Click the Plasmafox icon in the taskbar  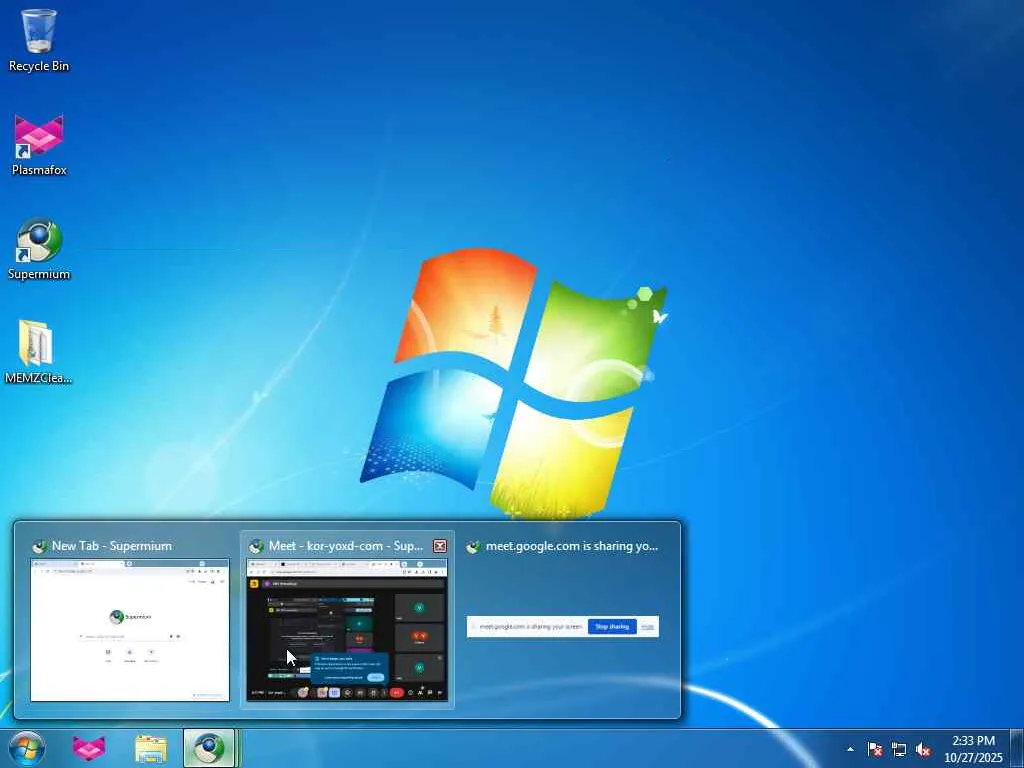coord(89,748)
